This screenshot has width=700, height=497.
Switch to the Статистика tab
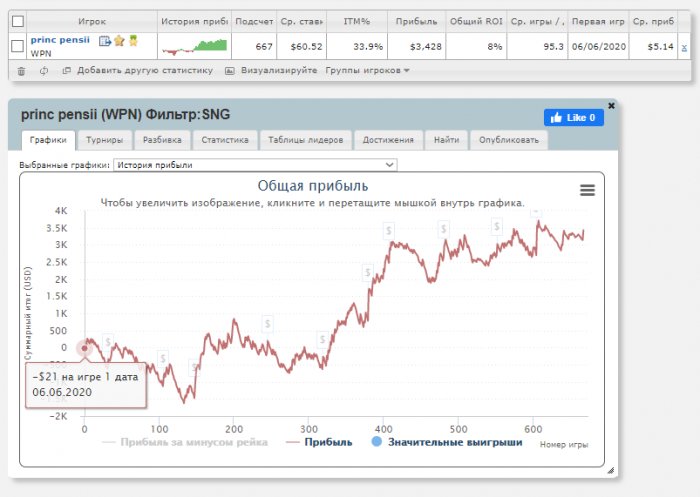pyautogui.click(x=225, y=140)
